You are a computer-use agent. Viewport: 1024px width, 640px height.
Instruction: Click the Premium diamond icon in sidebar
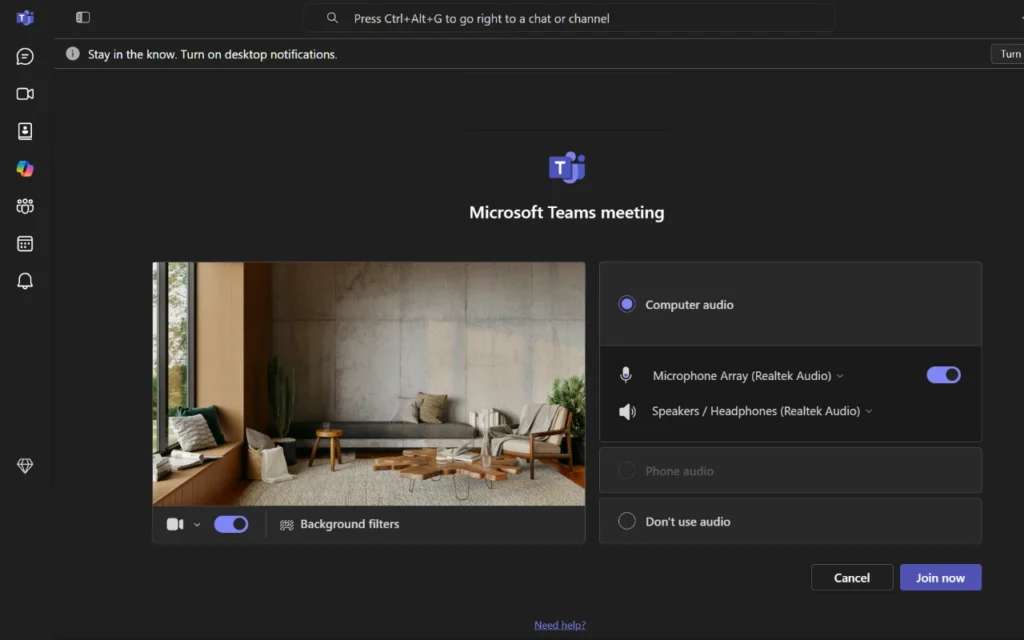[x=25, y=465]
